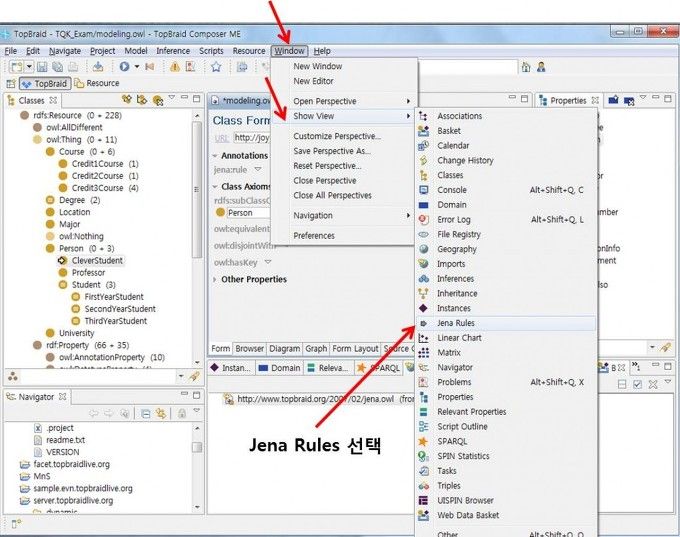Click the Geography globe icon

[x=423, y=249]
